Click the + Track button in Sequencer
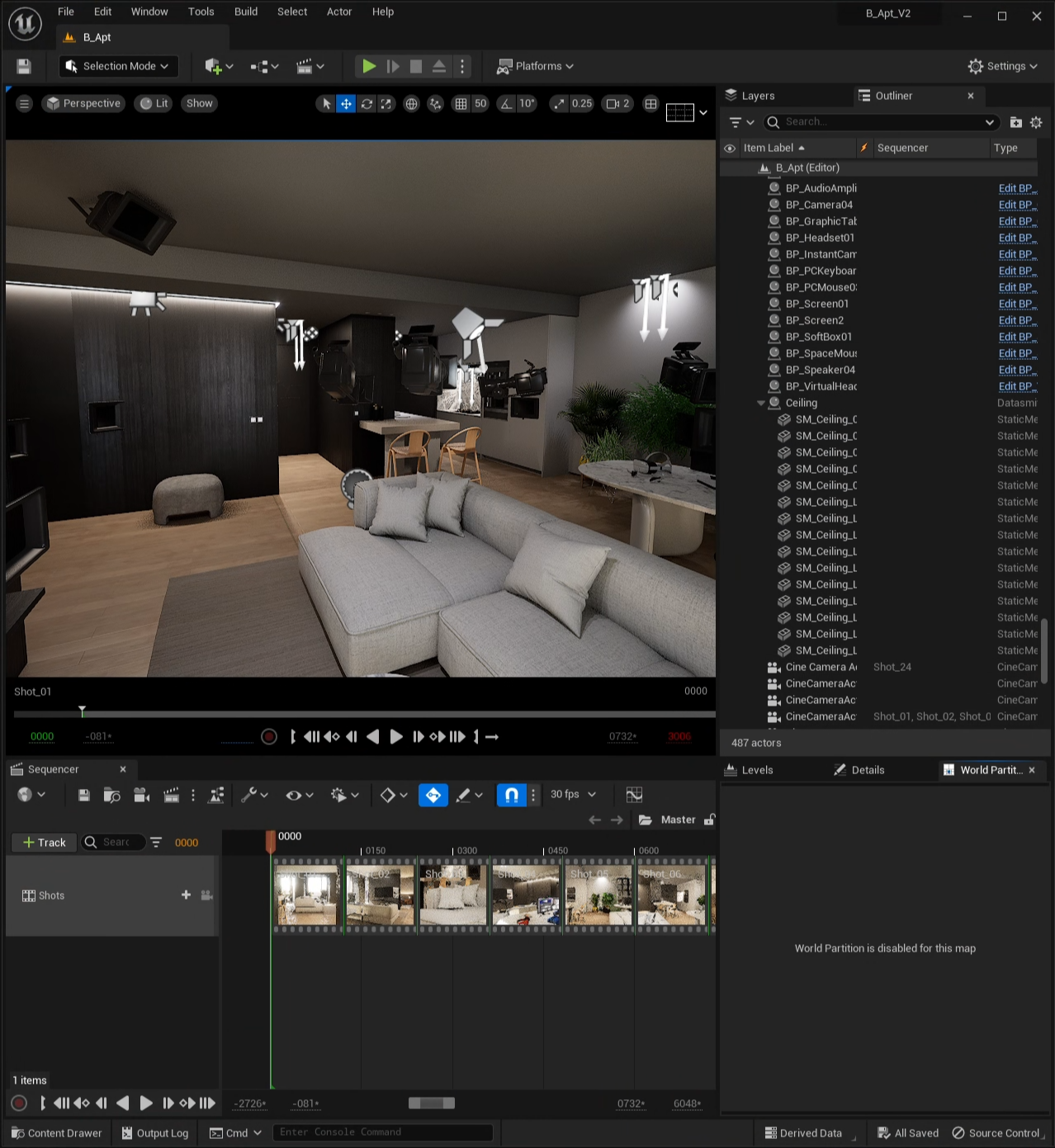This screenshot has height=1148, width=1055. click(45, 843)
